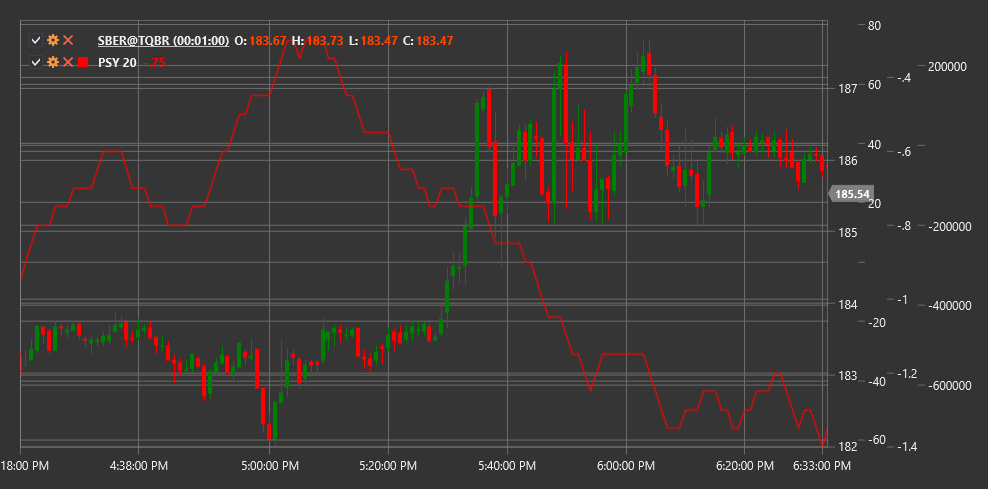Click the red PSY 20 color swatch
The width and height of the screenshot is (988, 489).
pyautogui.click(x=83, y=62)
